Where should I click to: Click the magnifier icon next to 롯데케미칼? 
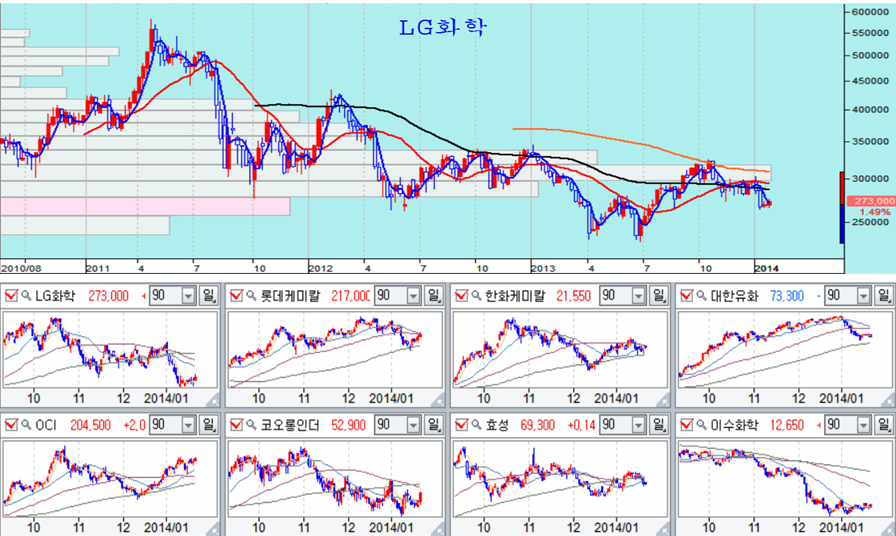click(251, 296)
